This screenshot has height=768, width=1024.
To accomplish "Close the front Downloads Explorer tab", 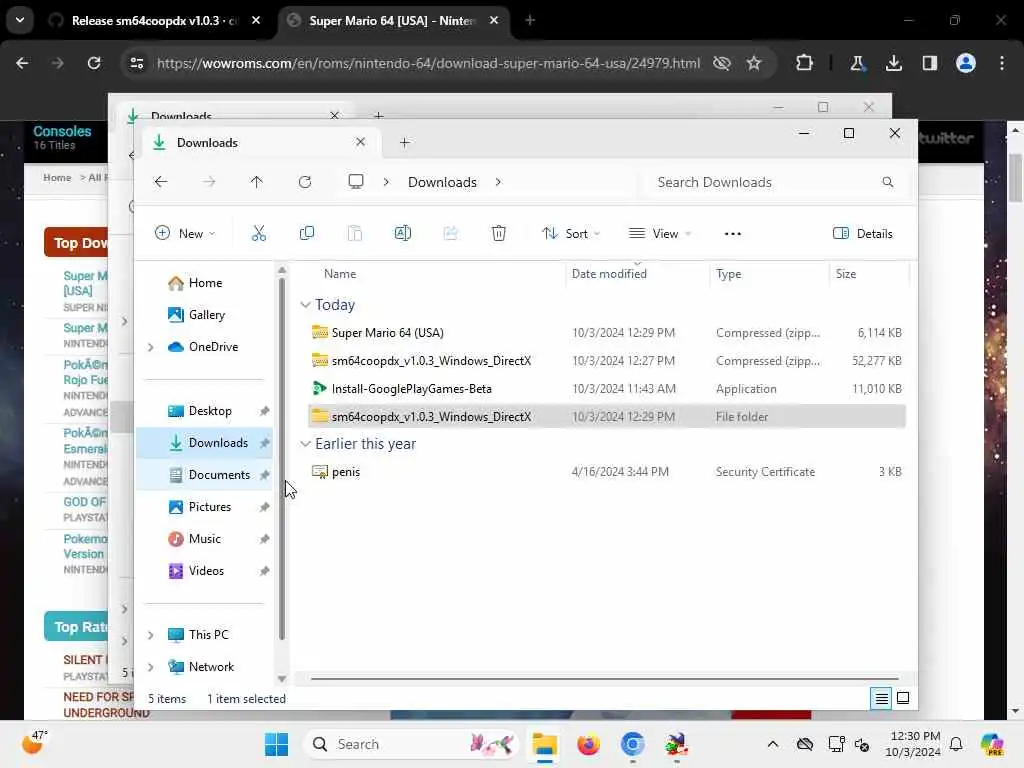I will [x=360, y=142].
